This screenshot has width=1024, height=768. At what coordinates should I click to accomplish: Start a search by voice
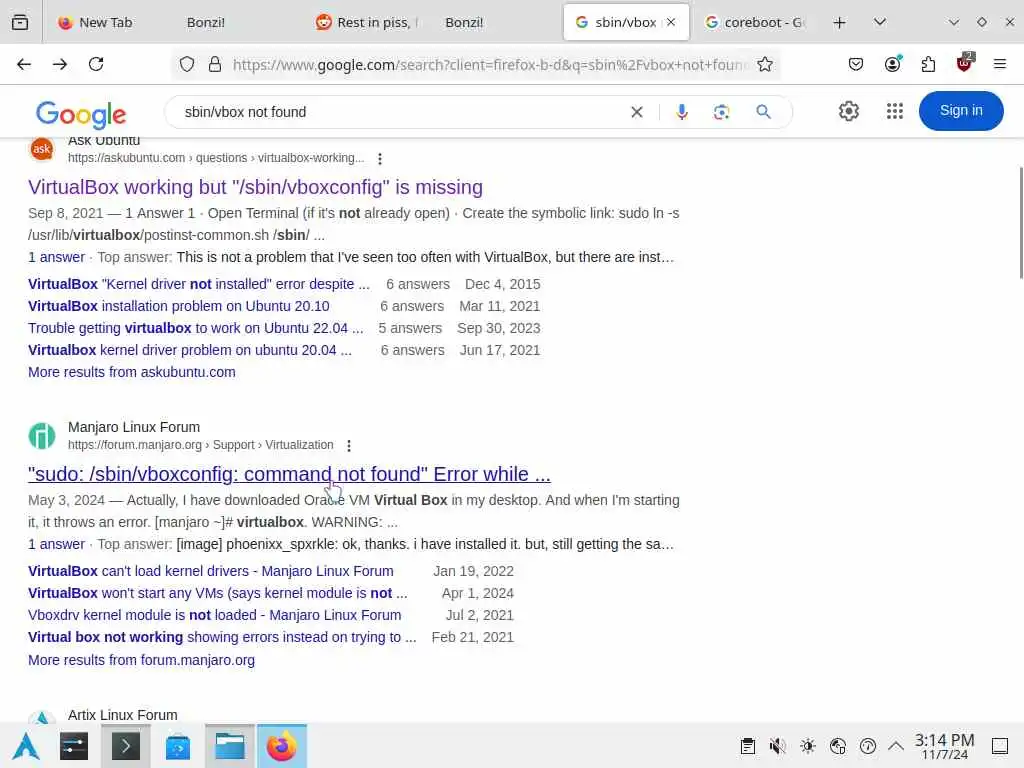click(x=682, y=112)
